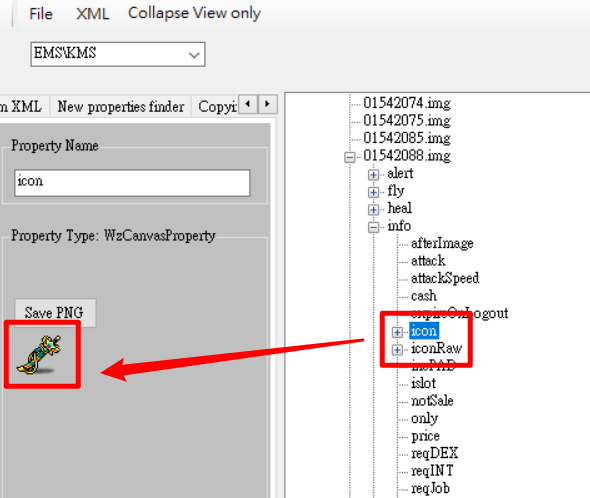590x498 pixels.
Task: Click the Property Name text field
Action: coord(132,183)
